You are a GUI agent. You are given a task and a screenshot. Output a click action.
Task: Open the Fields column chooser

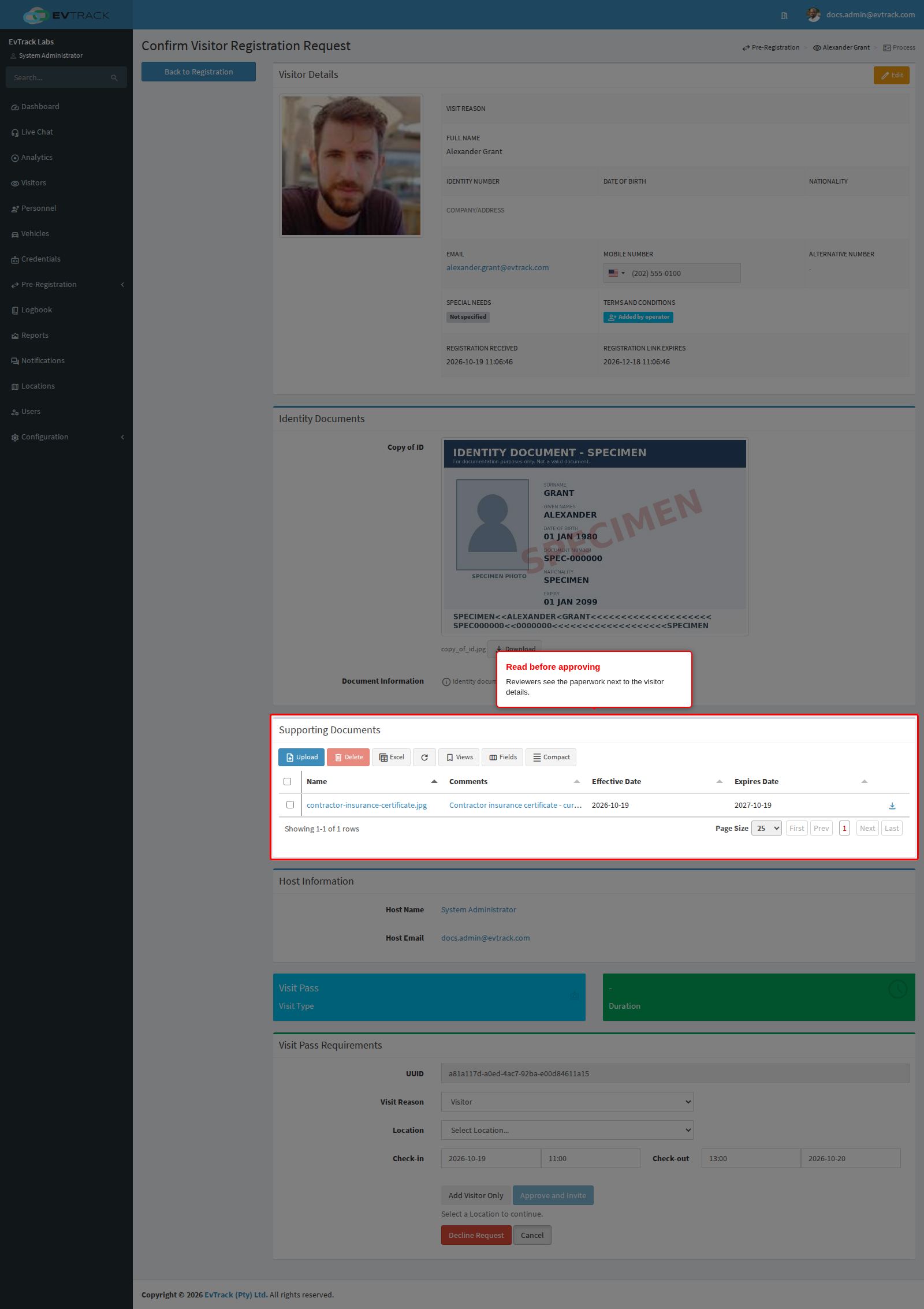click(x=502, y=758)
